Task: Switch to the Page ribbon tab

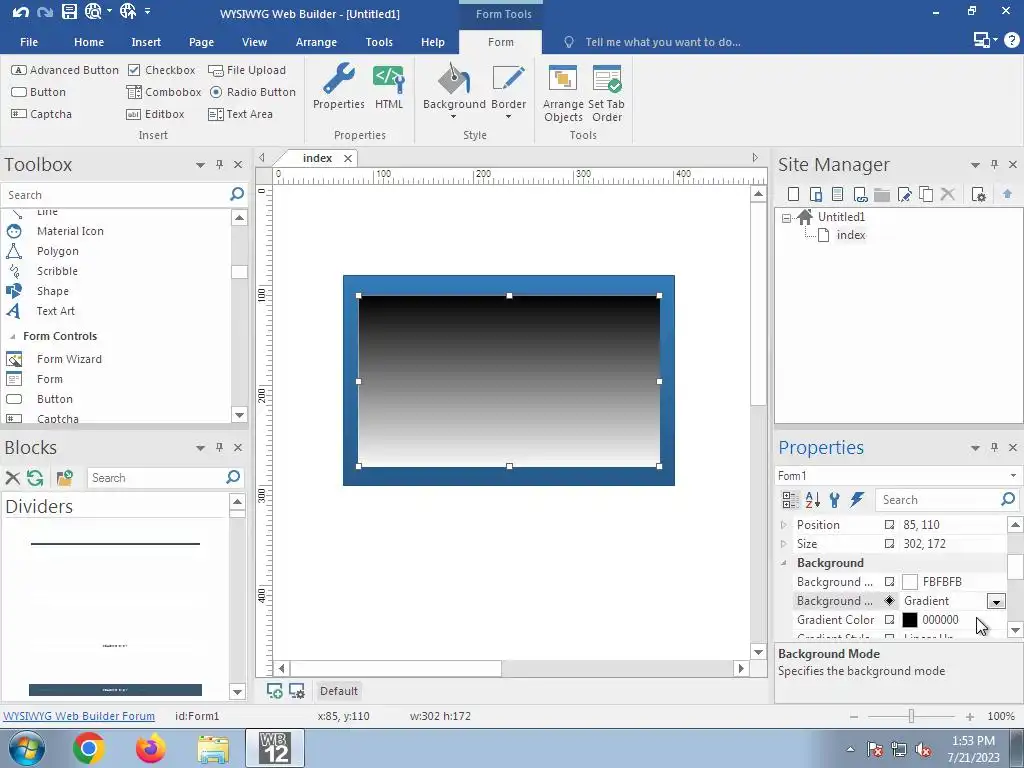Action: coord(201,42)
